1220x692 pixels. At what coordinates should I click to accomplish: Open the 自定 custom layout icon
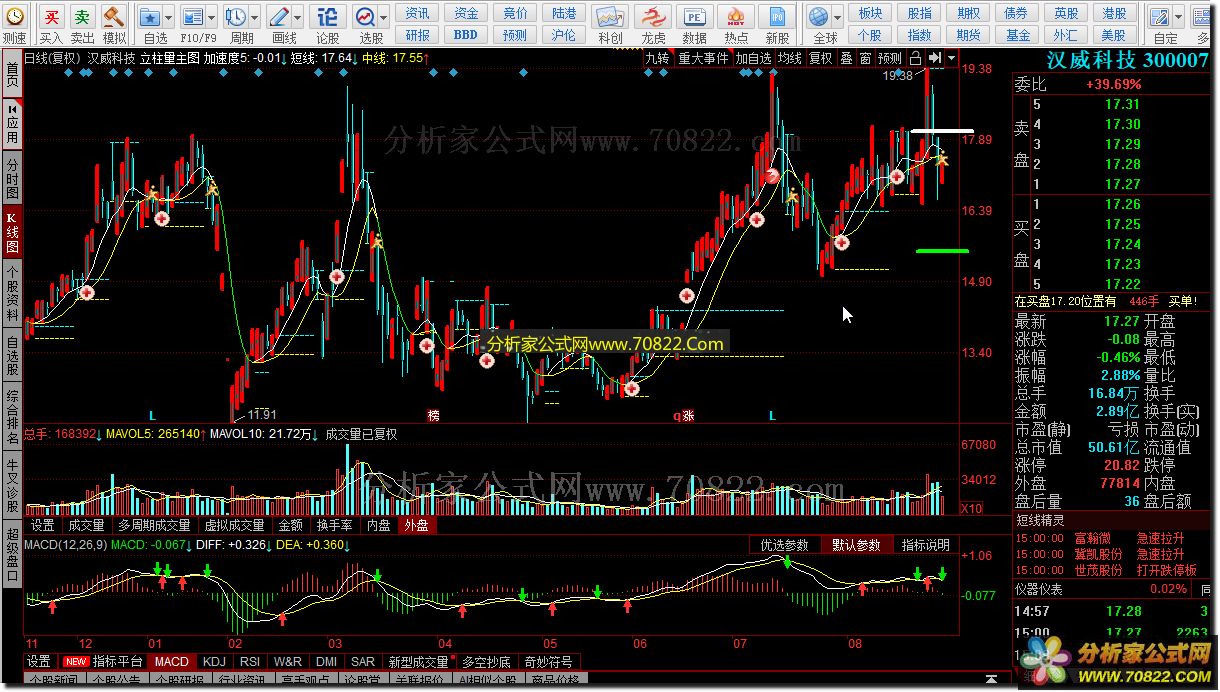(1160, 17)
